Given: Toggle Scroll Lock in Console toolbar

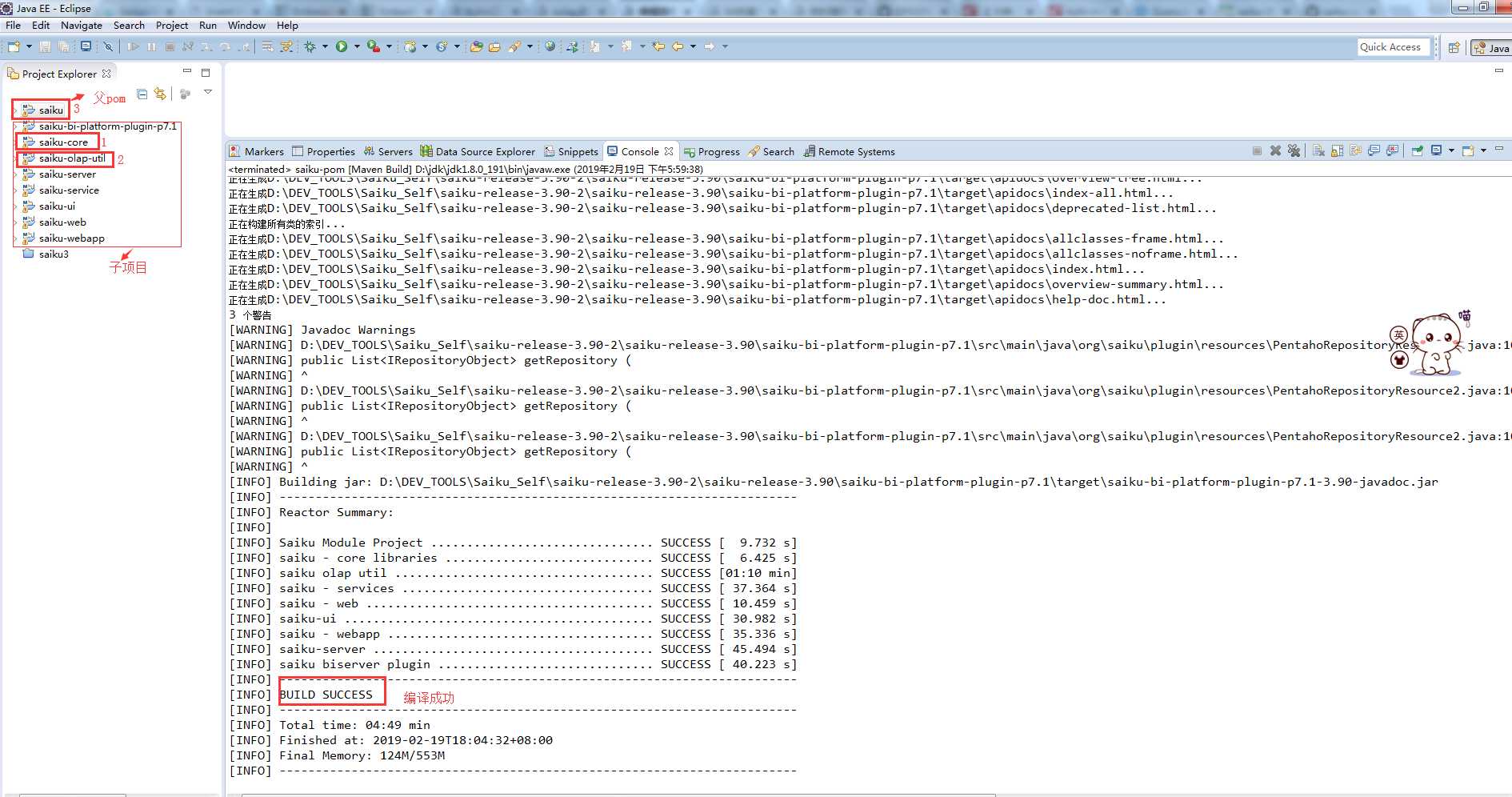Looking at the screenshot, I should (x=1337, y=150).
